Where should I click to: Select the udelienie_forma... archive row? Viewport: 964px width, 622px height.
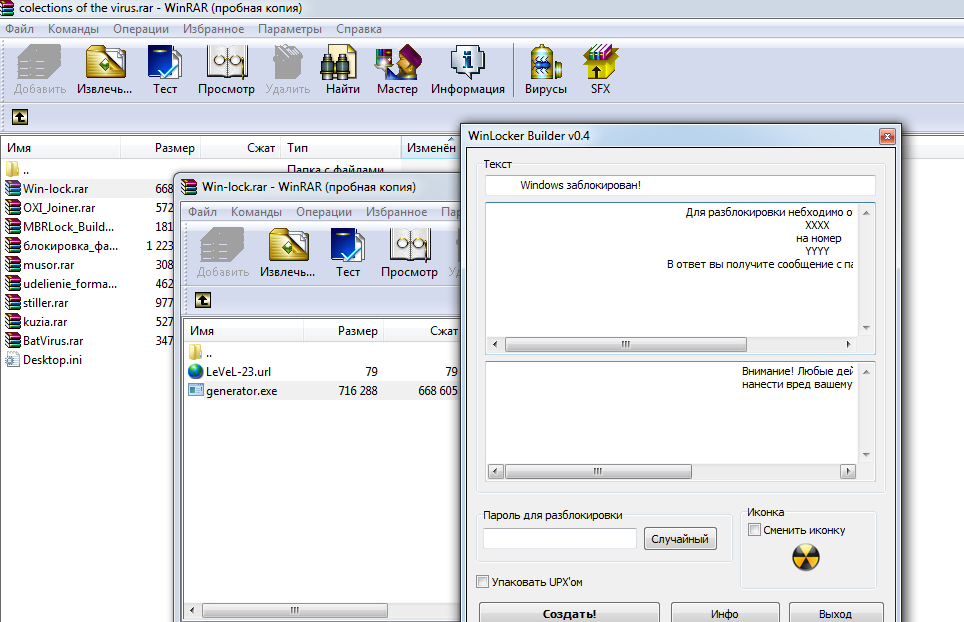click(x=88, y=284)
